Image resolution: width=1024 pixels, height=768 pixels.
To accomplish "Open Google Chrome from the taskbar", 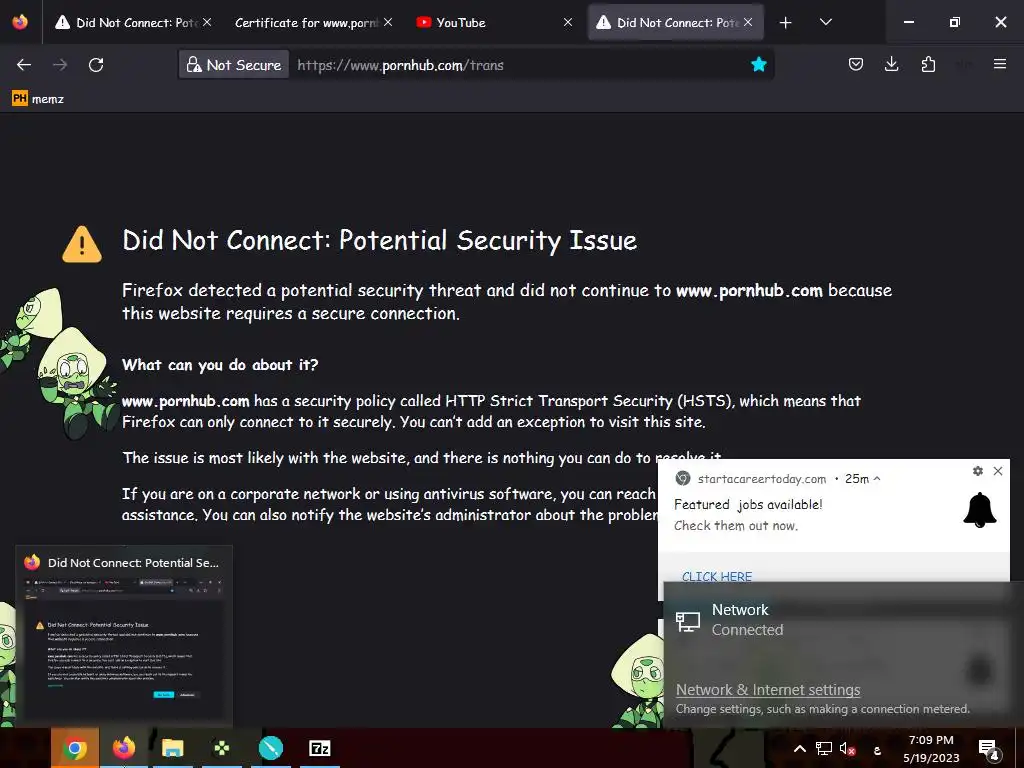I will tap(75, 748).
